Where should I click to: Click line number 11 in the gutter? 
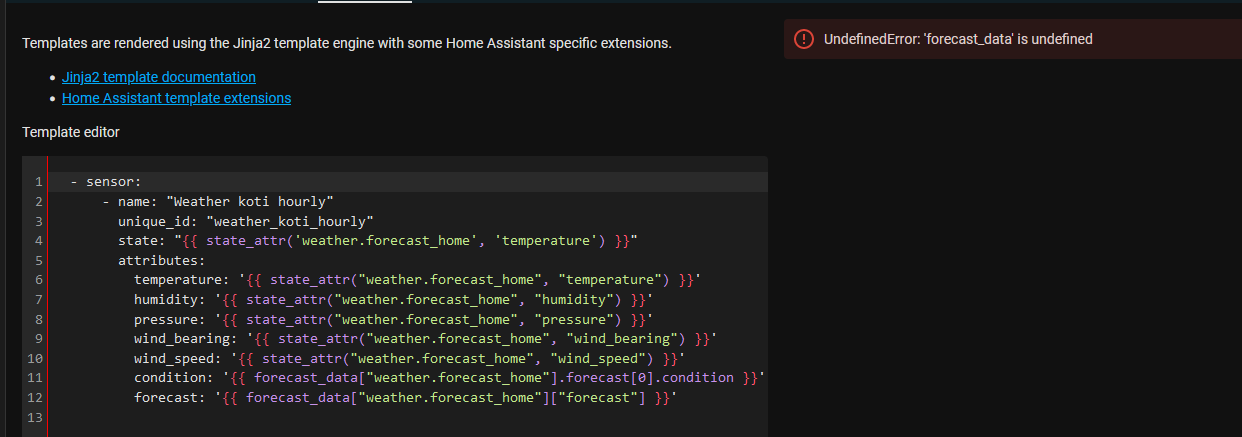(x=37, y=378)
